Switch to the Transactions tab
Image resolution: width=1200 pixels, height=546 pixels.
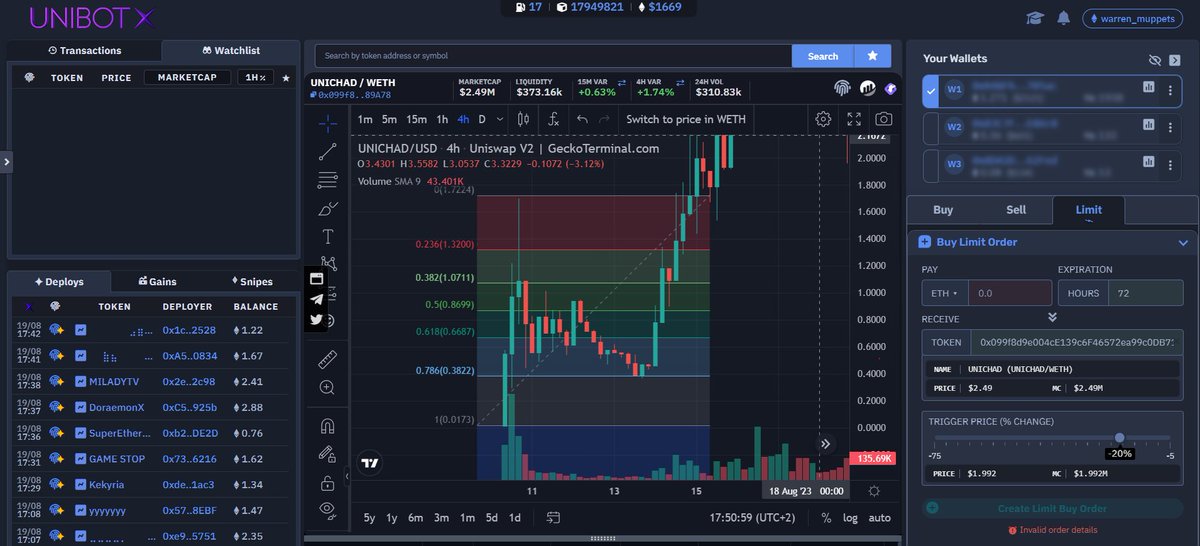point(85,50)
